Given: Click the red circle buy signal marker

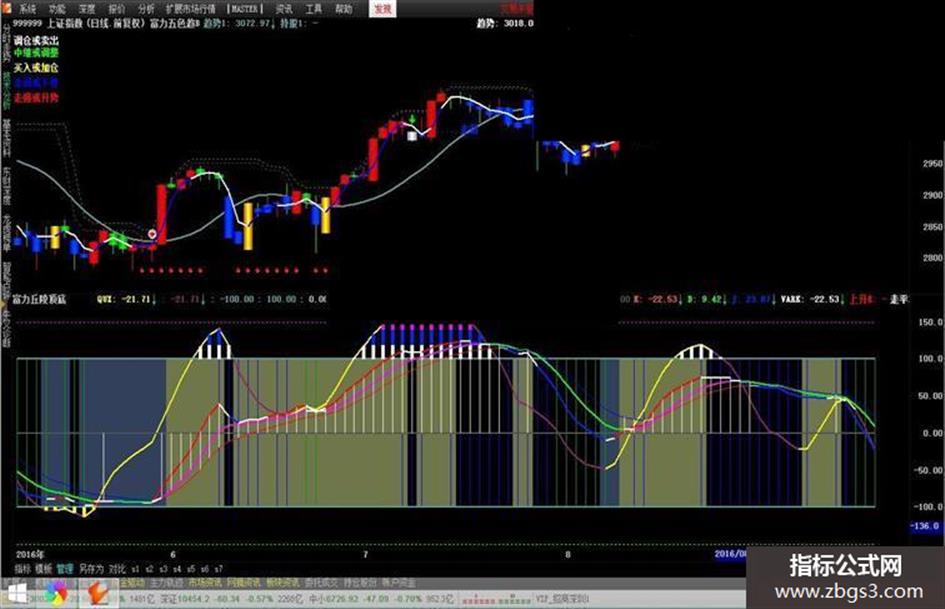Looking at the screenshot, I should click(x=152, y=234).
